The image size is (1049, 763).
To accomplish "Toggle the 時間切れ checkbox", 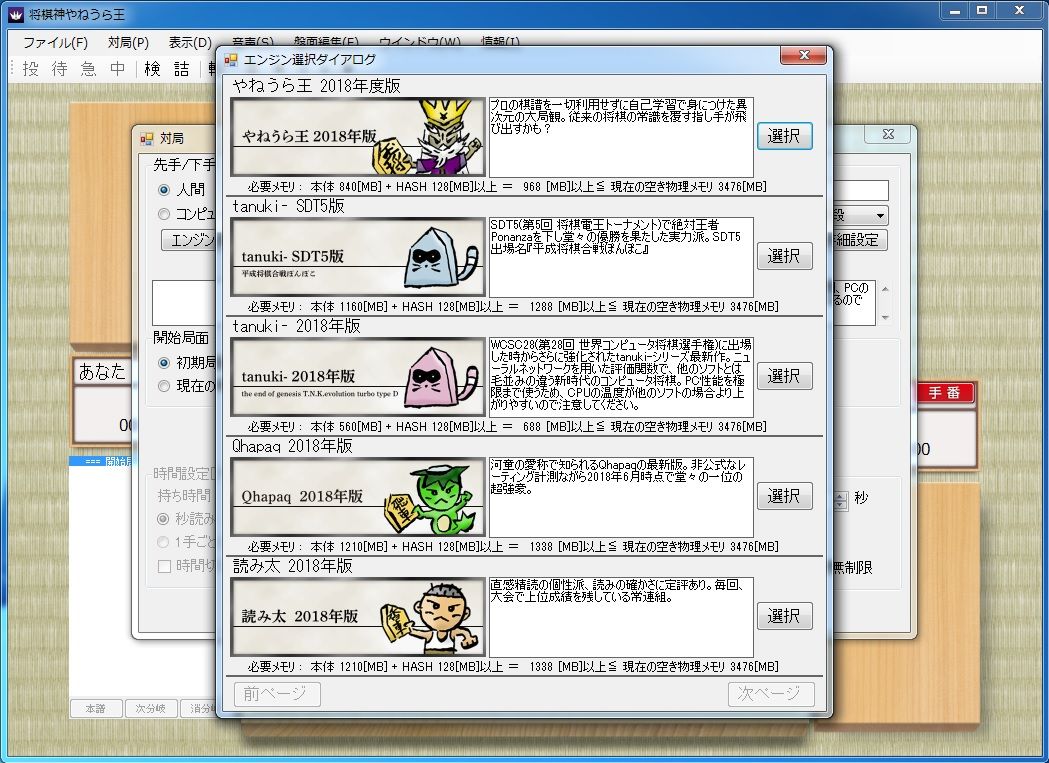I will [164, 566].
